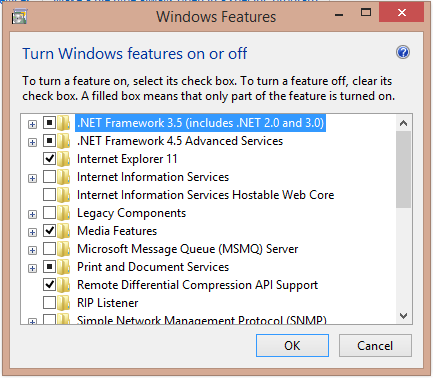Click the help question mark icon

pos(403,52)
